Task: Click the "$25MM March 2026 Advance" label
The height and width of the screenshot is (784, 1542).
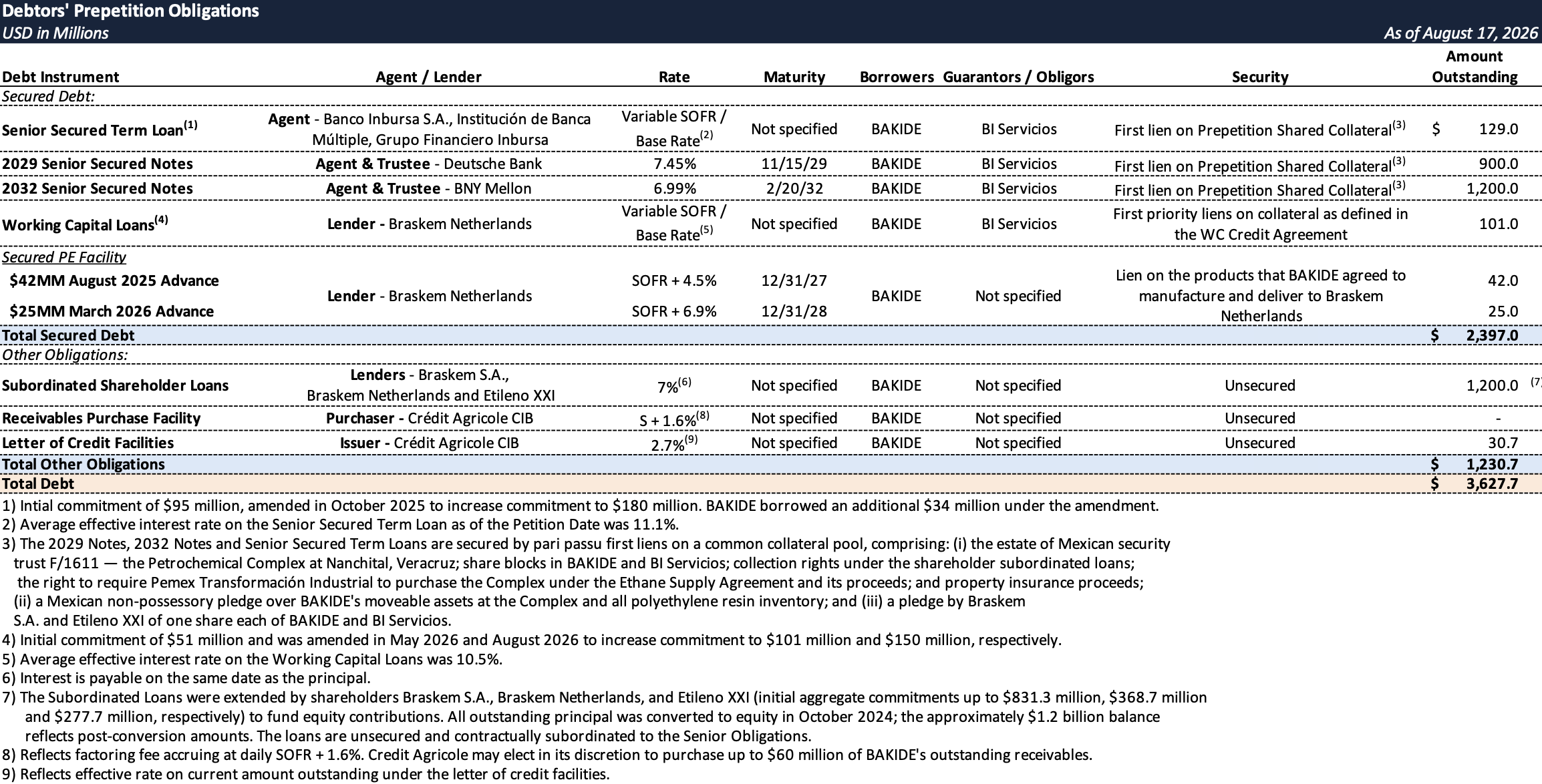Action: coord(112,311)
